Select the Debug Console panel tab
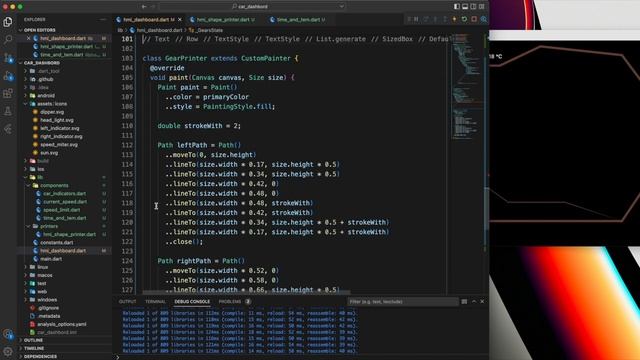Screen dimensions: 640x360 point(192,302)
